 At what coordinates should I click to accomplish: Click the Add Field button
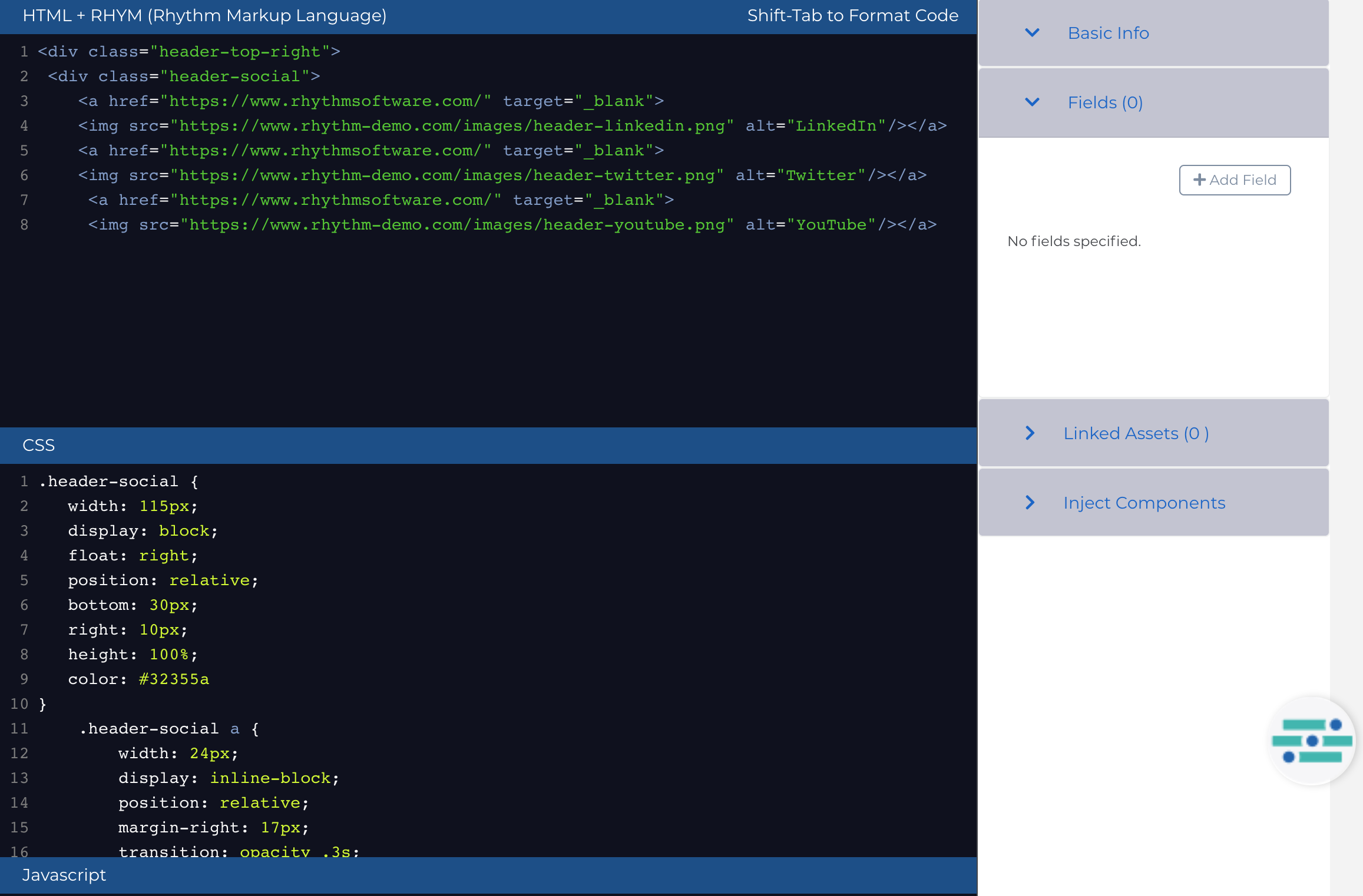point(1235,180)
